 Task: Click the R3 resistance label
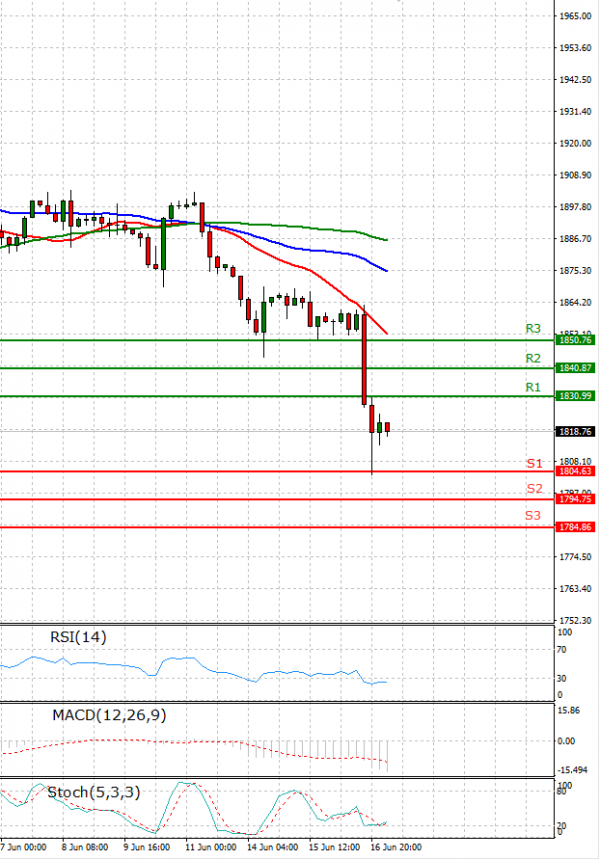coord(533,329)
